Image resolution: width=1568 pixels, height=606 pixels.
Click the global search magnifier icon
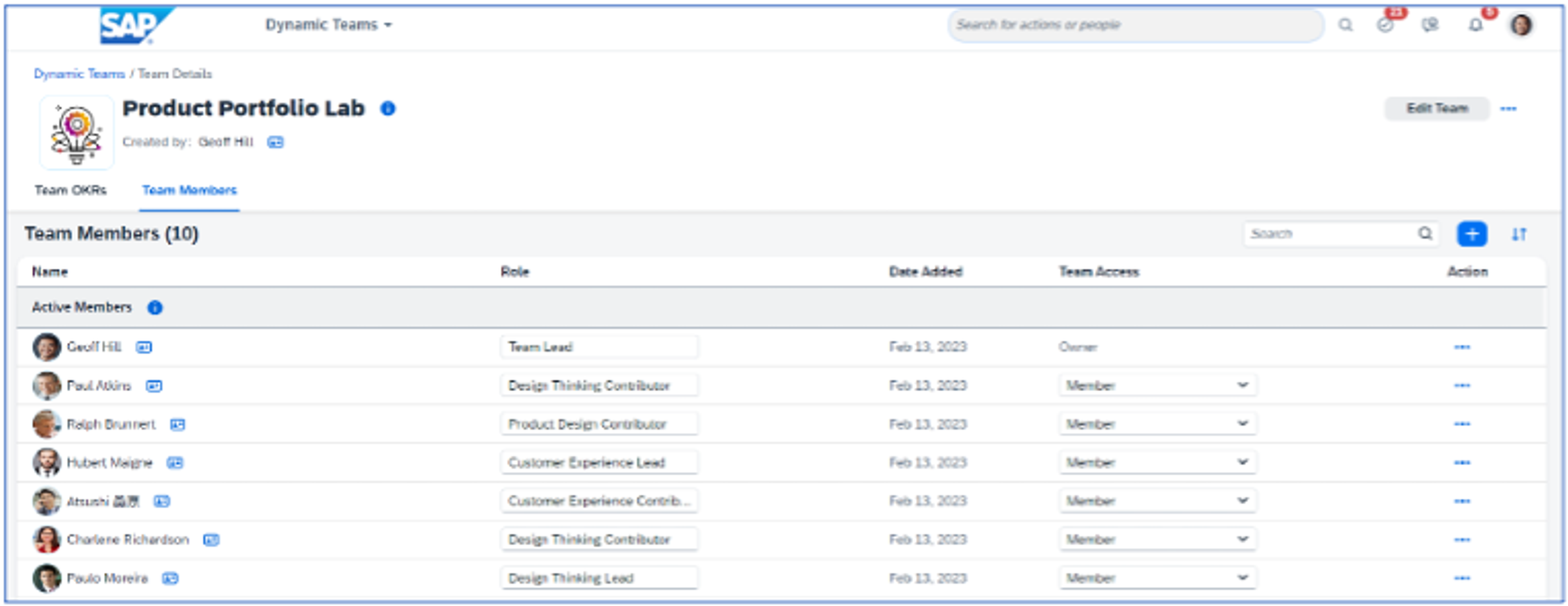pos(1345,25)
